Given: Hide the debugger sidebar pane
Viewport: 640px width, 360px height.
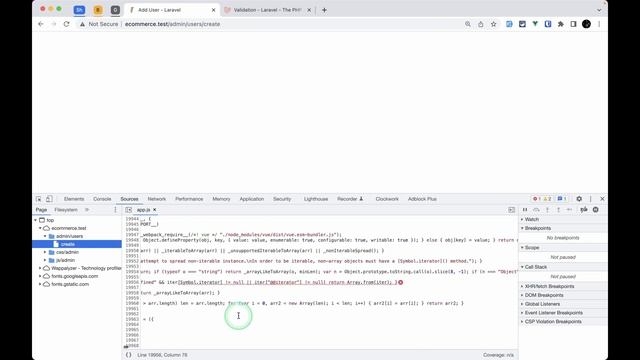Looking at the screenshot, I should pos(511,210).
